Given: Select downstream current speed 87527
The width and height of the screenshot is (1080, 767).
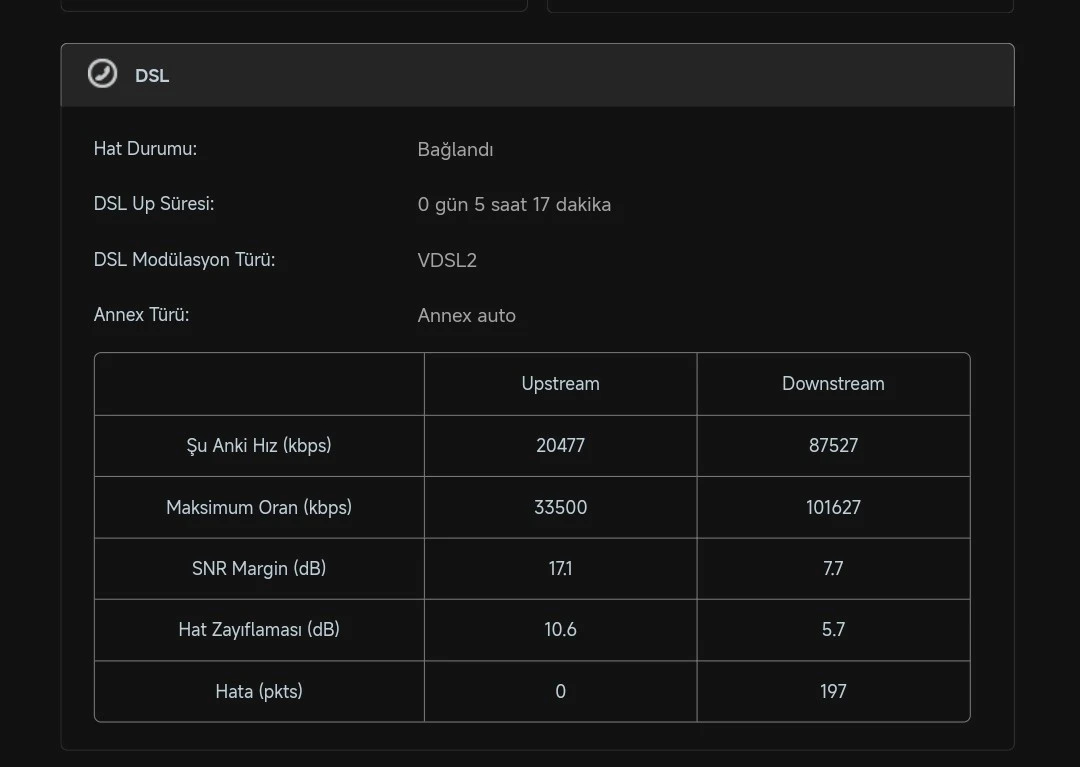Looking at the screenshot, I should (x=833, y=445).
